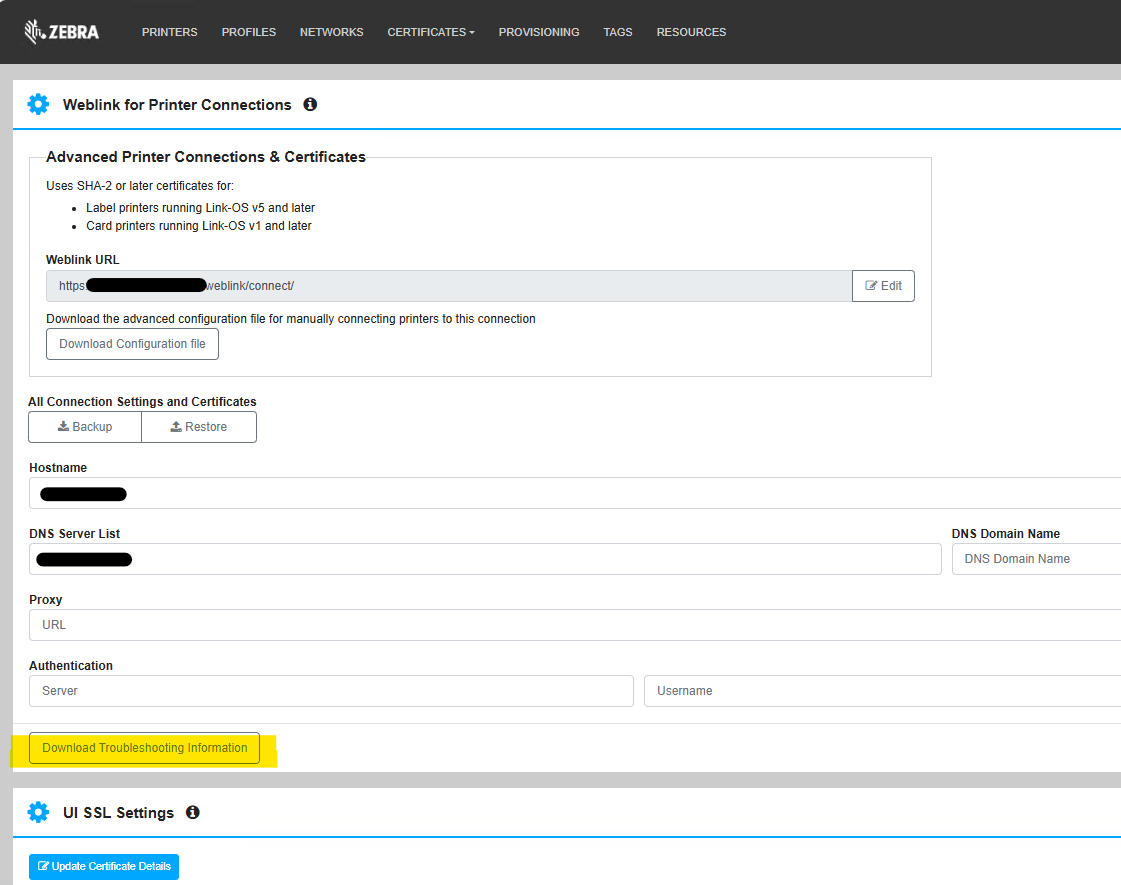This screenshot has height=885, width=1121.
Task: Click Download Troubleshooting Information
Action: tap(144, 748)
